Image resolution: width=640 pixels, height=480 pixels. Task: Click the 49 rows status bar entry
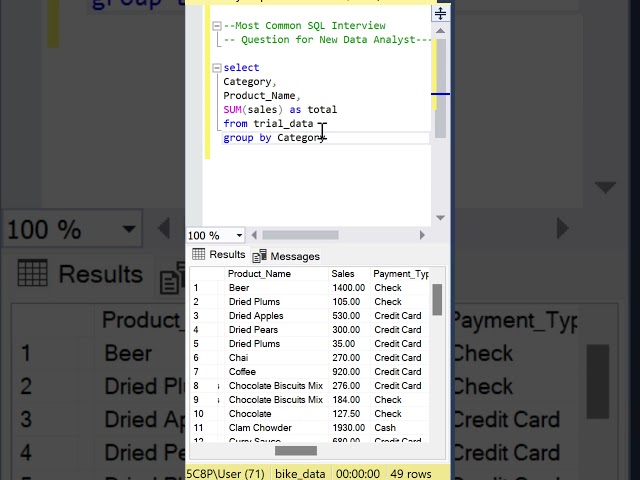411,474
